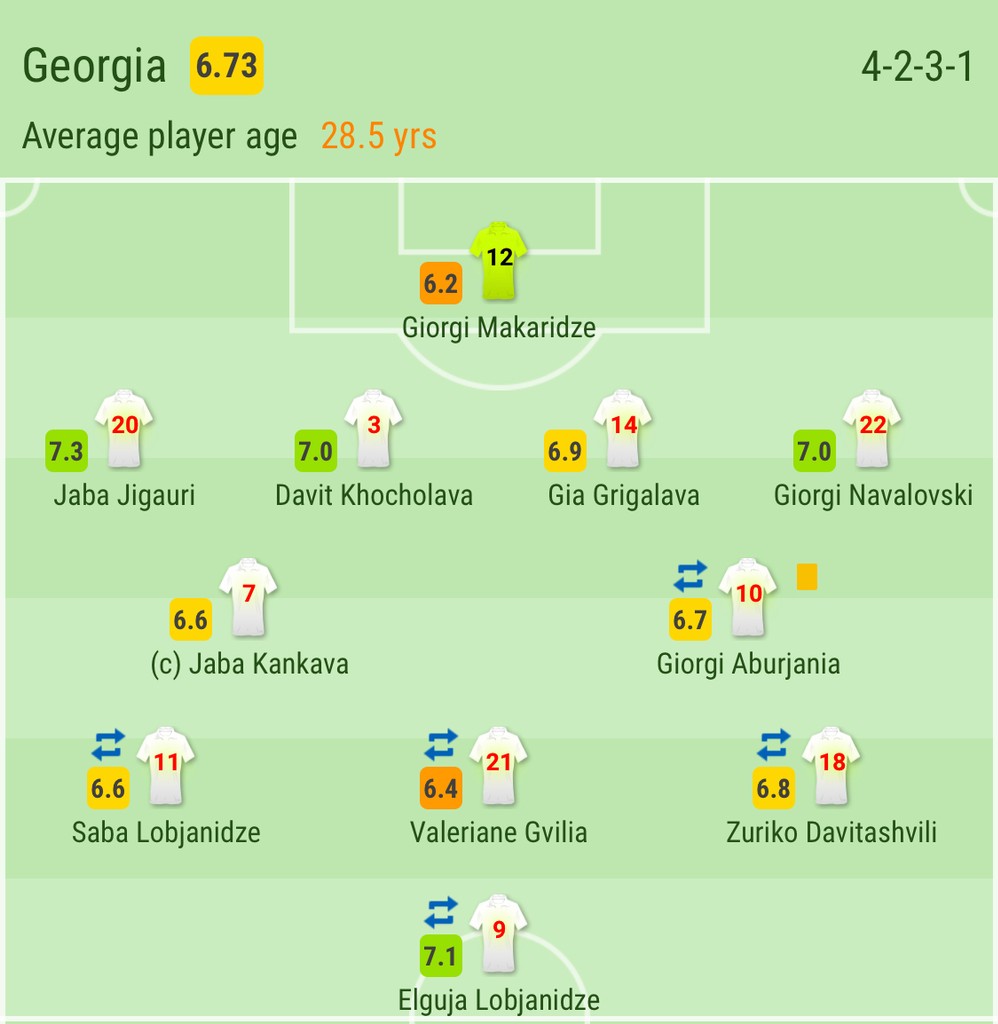Tap substitution arrows icon for Saba Lobjanidze

click(108, 744)
